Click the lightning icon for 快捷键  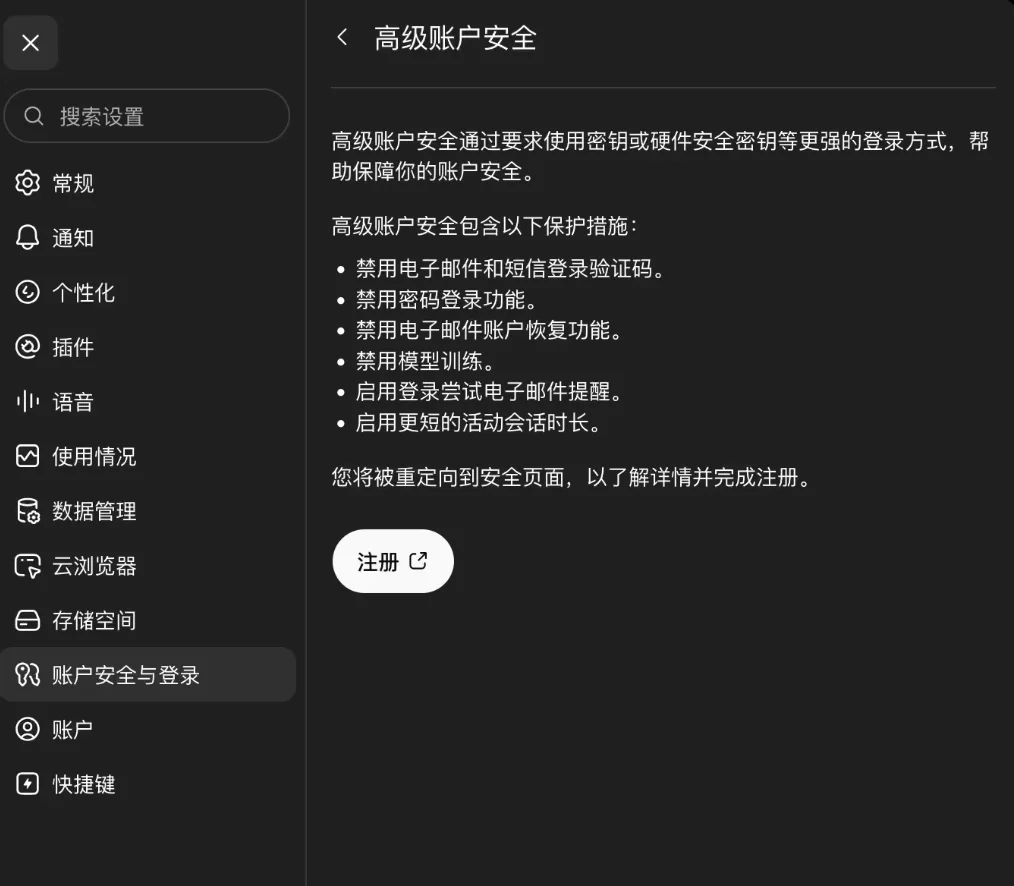pos(27,784)
